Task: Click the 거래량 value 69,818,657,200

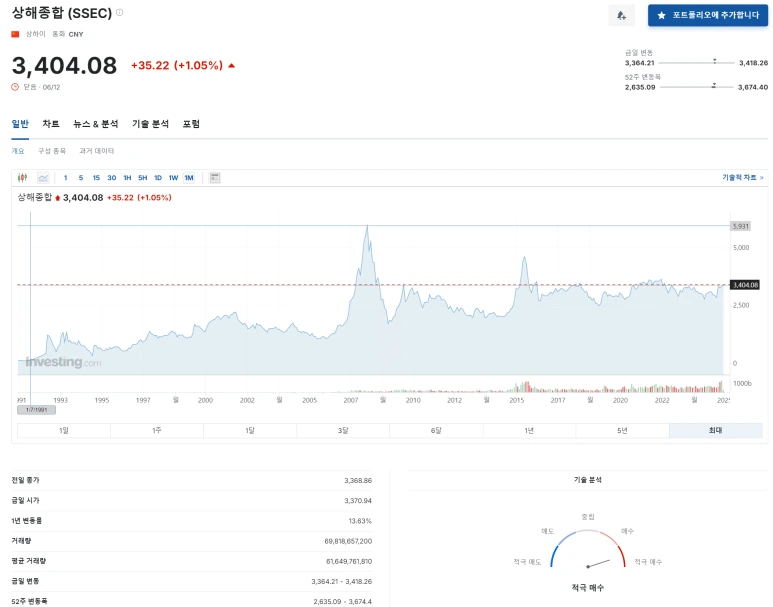Action: [x=348, y=541]
